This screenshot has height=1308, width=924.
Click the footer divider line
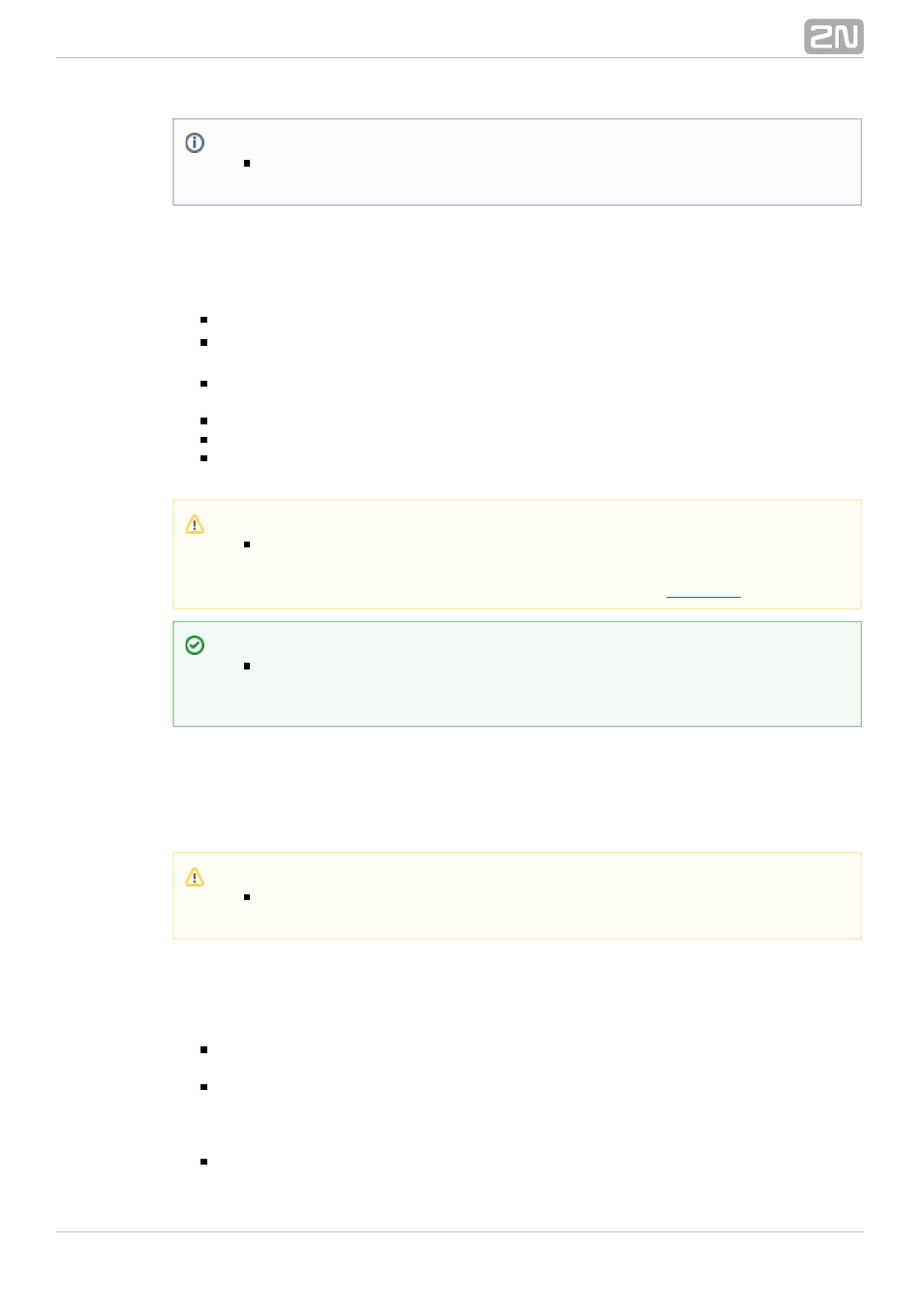point(460,1232)
